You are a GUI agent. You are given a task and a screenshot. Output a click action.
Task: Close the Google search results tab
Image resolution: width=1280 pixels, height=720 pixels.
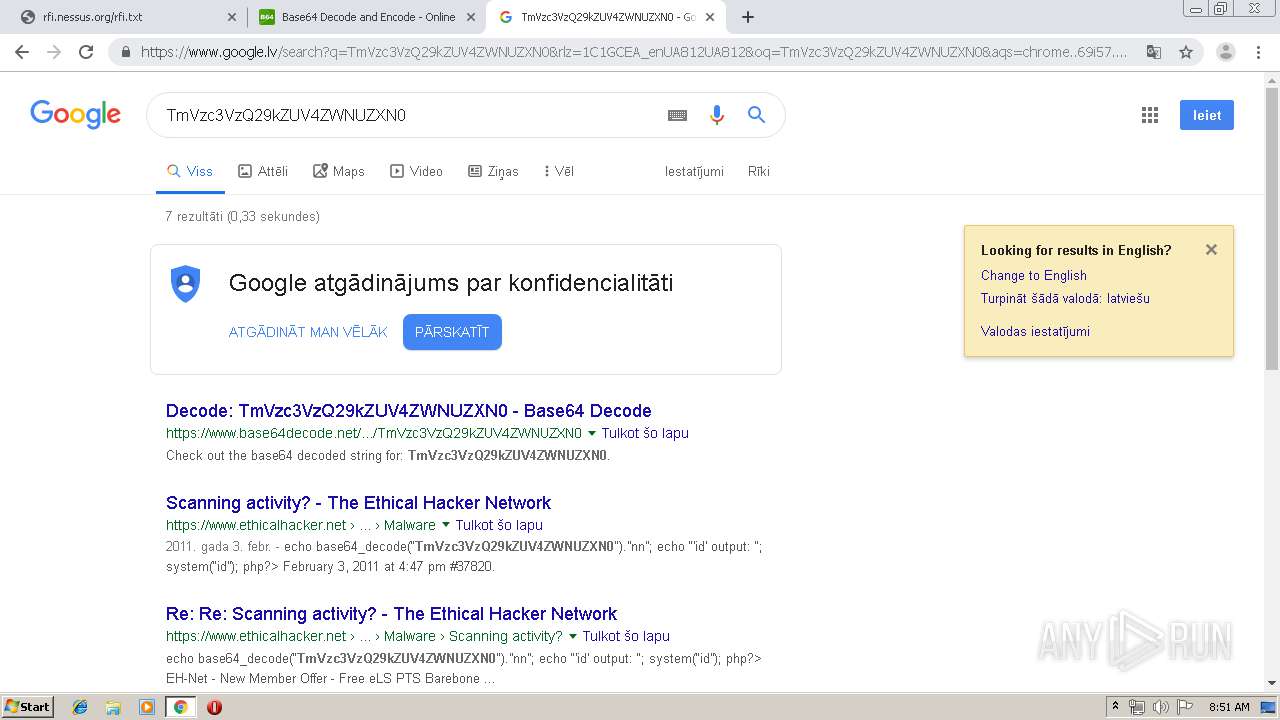(711, 17)
